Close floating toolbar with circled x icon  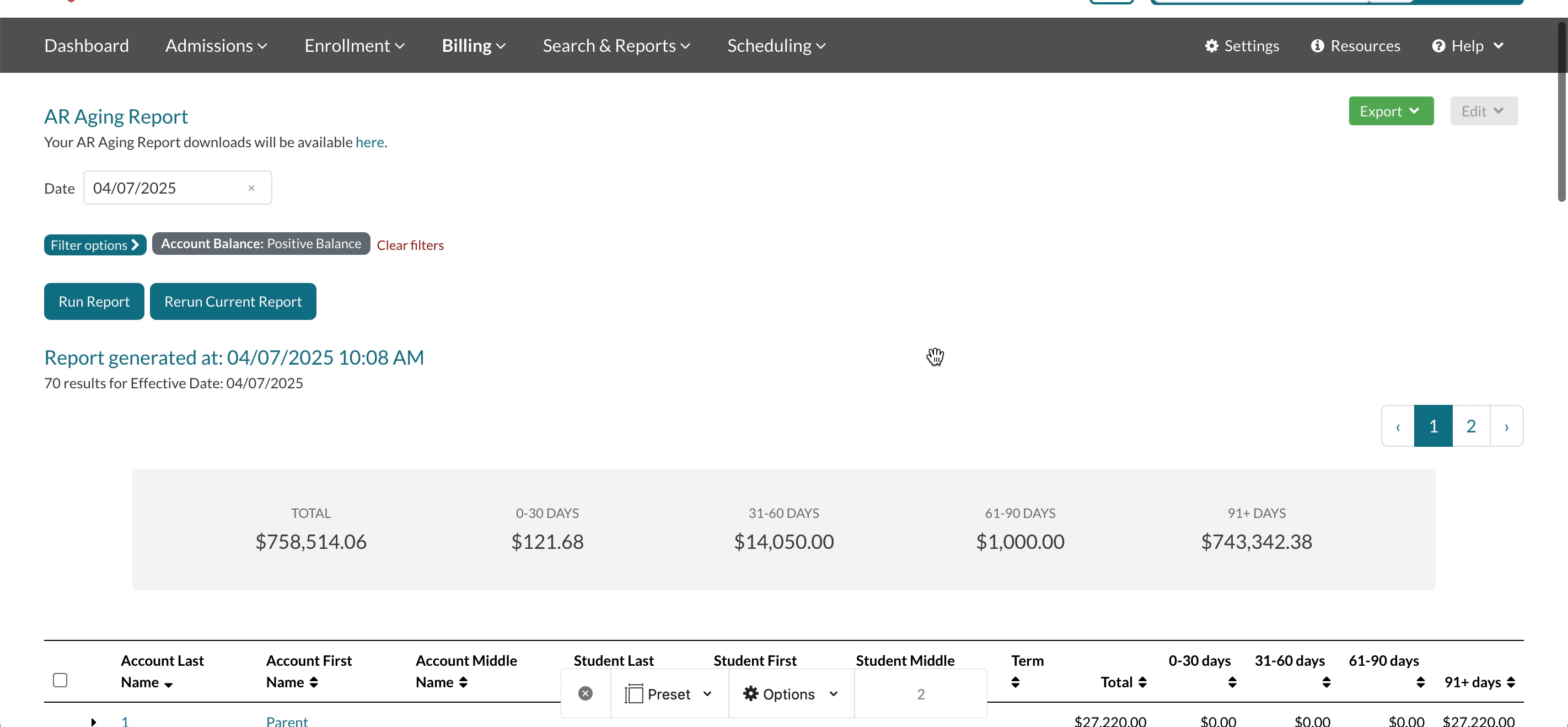point(585,693)
